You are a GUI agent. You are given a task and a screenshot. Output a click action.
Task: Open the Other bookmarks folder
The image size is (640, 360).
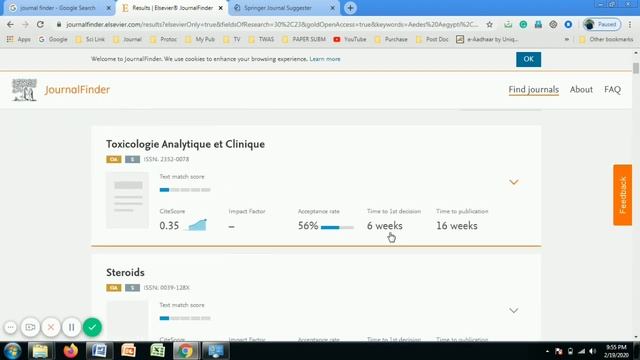(x=606, y=39)
